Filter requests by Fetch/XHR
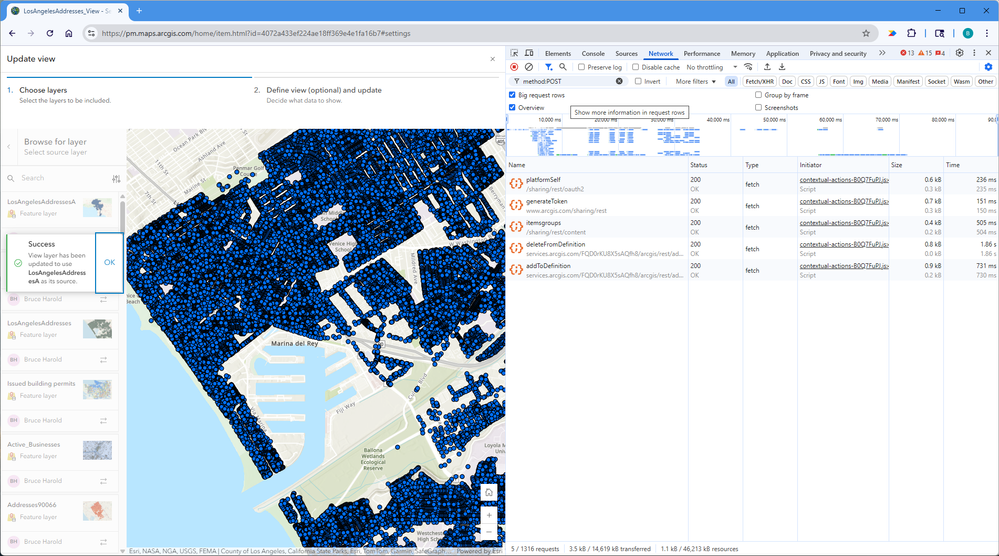The width and height of the screenshot is (999, 556). click(x=760, y=81)
